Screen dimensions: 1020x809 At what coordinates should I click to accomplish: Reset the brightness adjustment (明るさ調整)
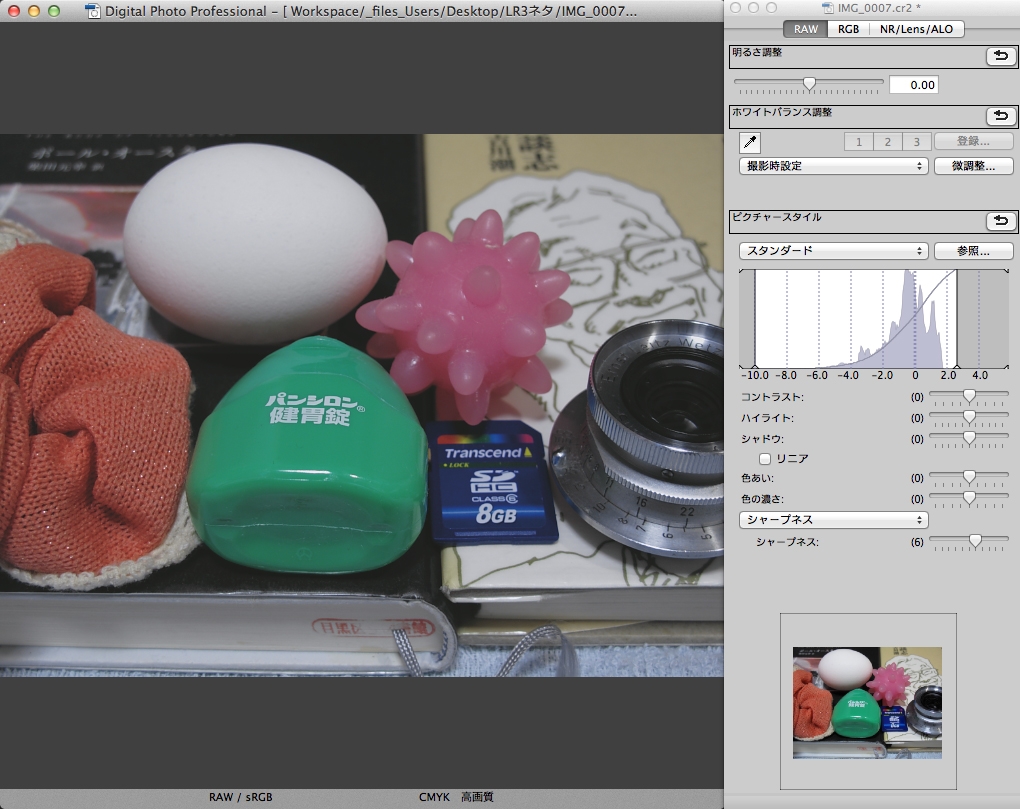tap(1000, 56)
